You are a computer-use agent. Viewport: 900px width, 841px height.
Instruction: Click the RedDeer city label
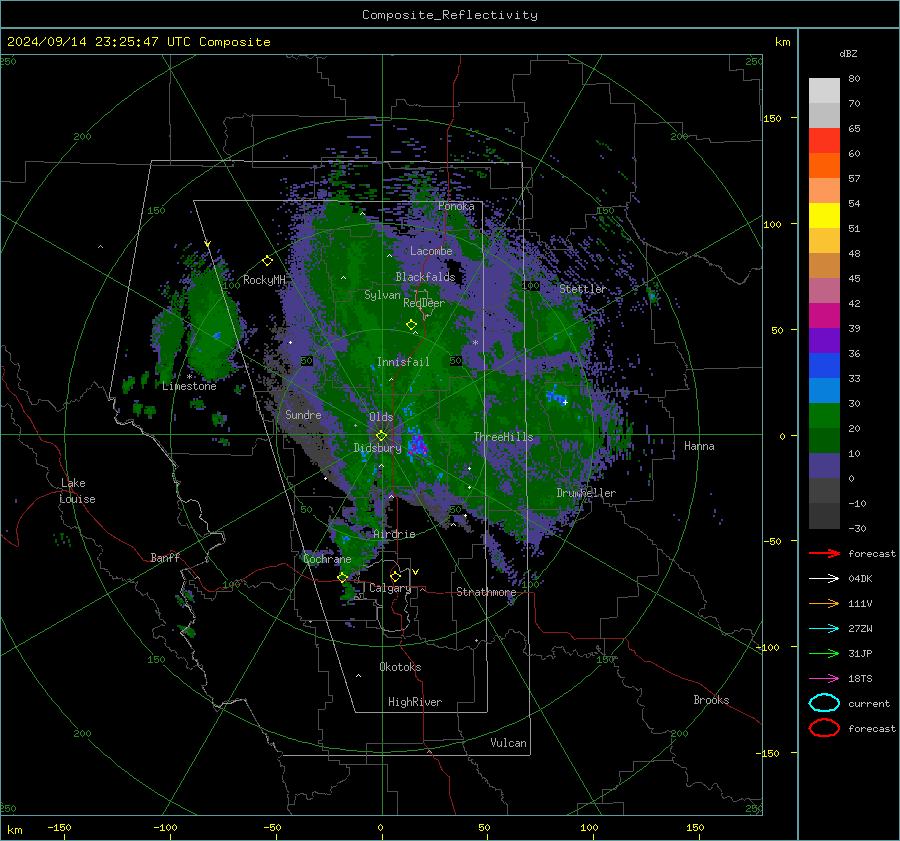(424, 303)
